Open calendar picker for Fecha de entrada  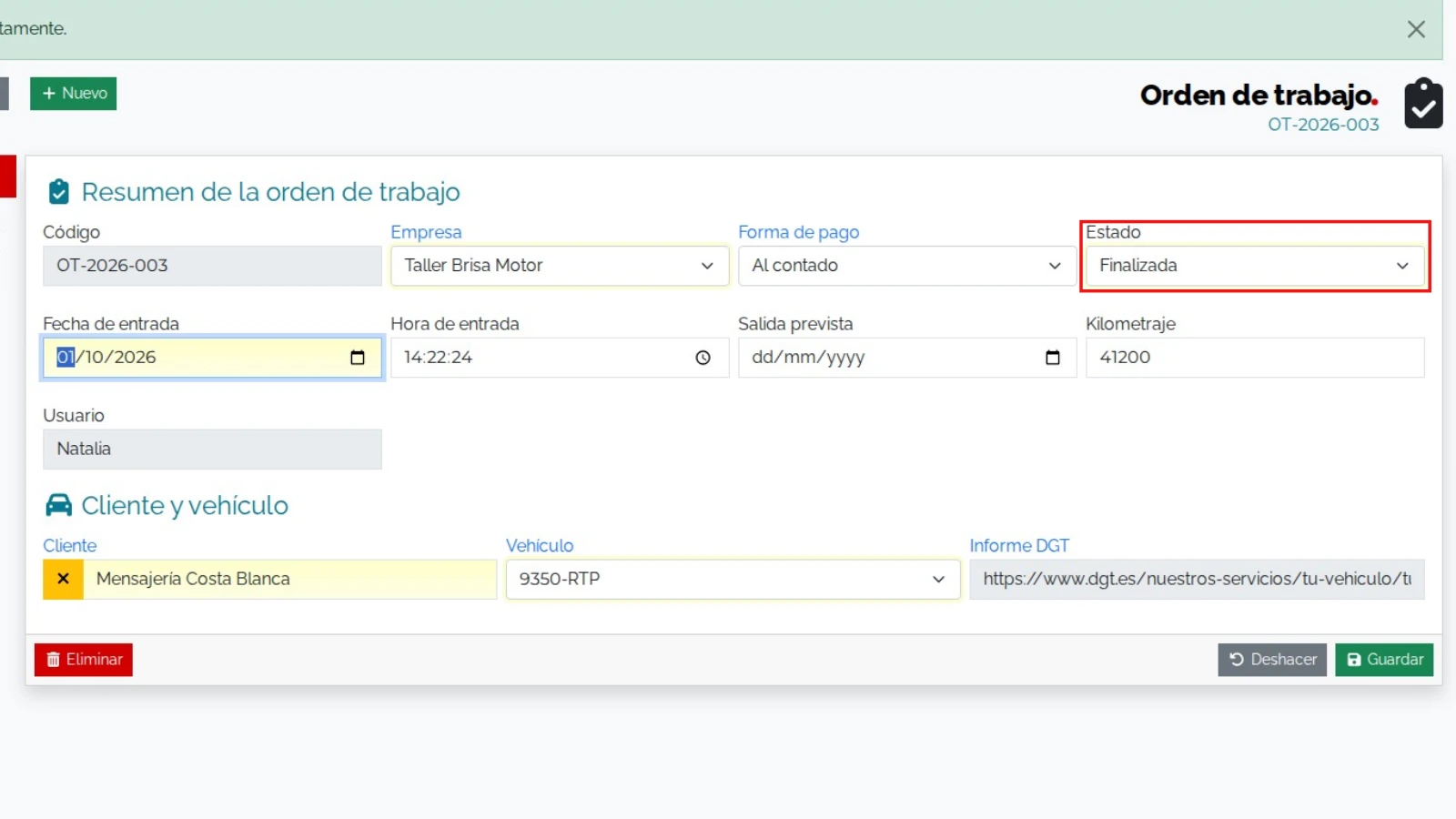[x=358, y=358]
